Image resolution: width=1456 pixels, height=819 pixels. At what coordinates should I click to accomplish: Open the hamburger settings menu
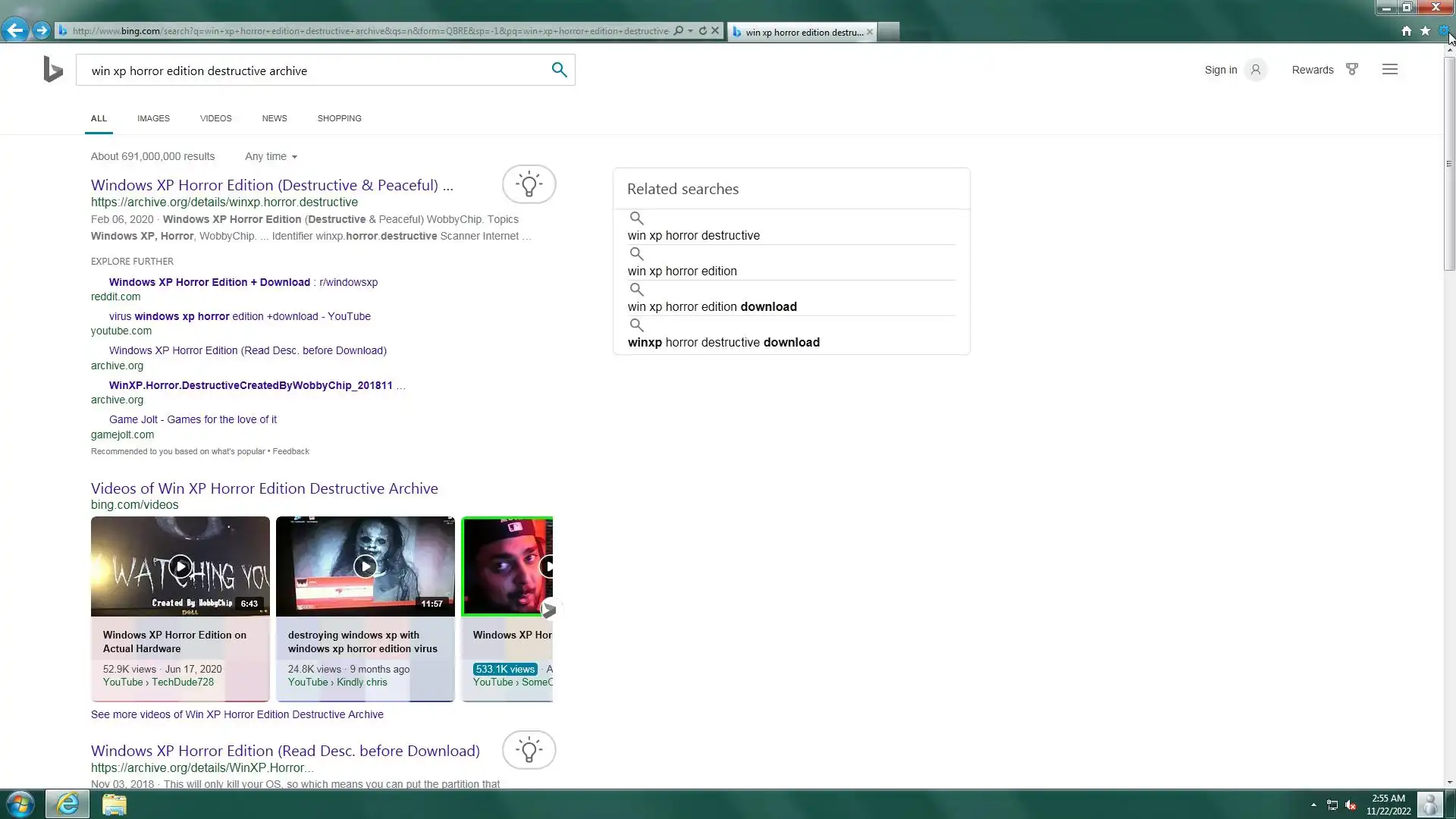(1389, 69)
